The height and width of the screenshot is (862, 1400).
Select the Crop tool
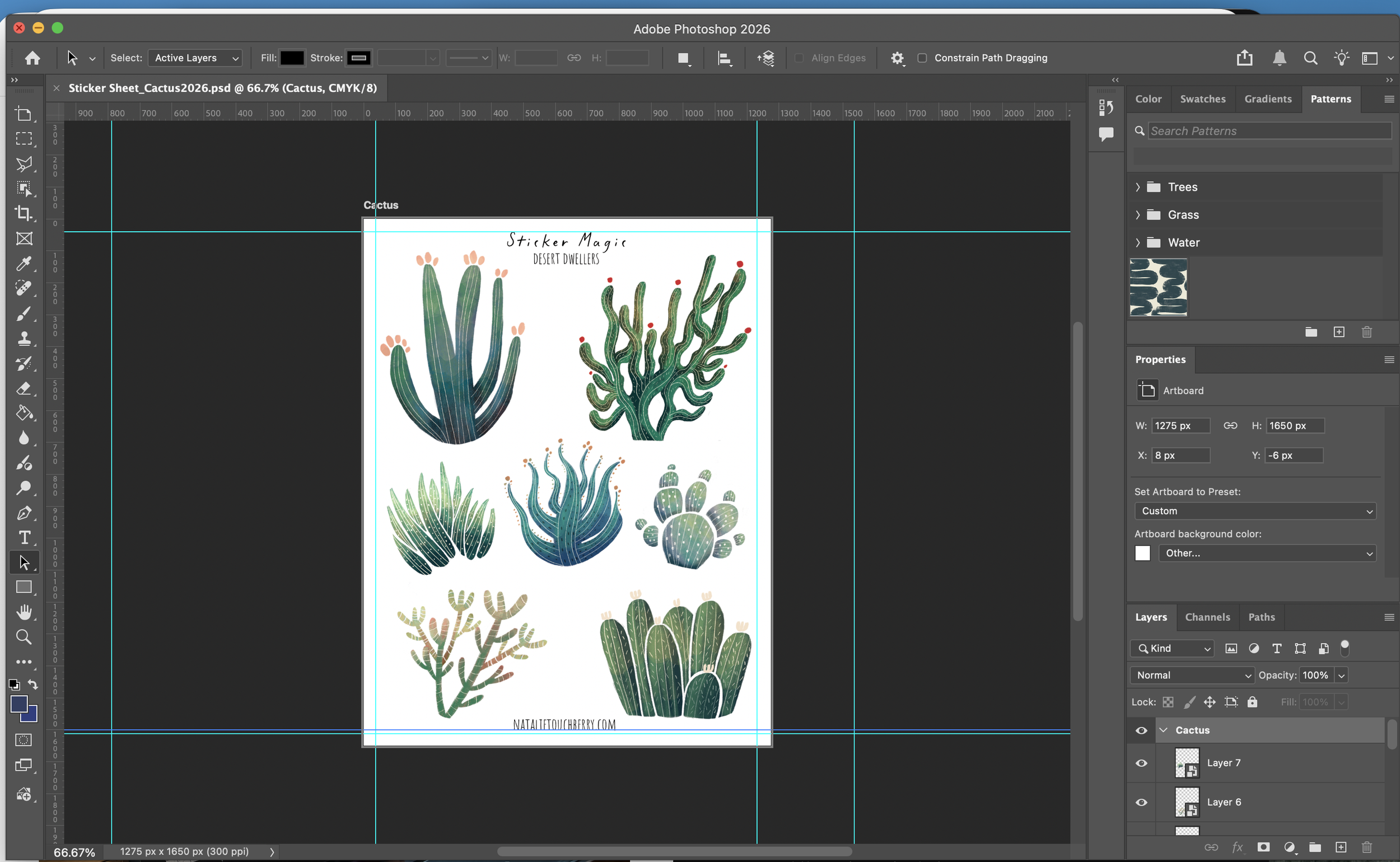[x=24, y=213]
